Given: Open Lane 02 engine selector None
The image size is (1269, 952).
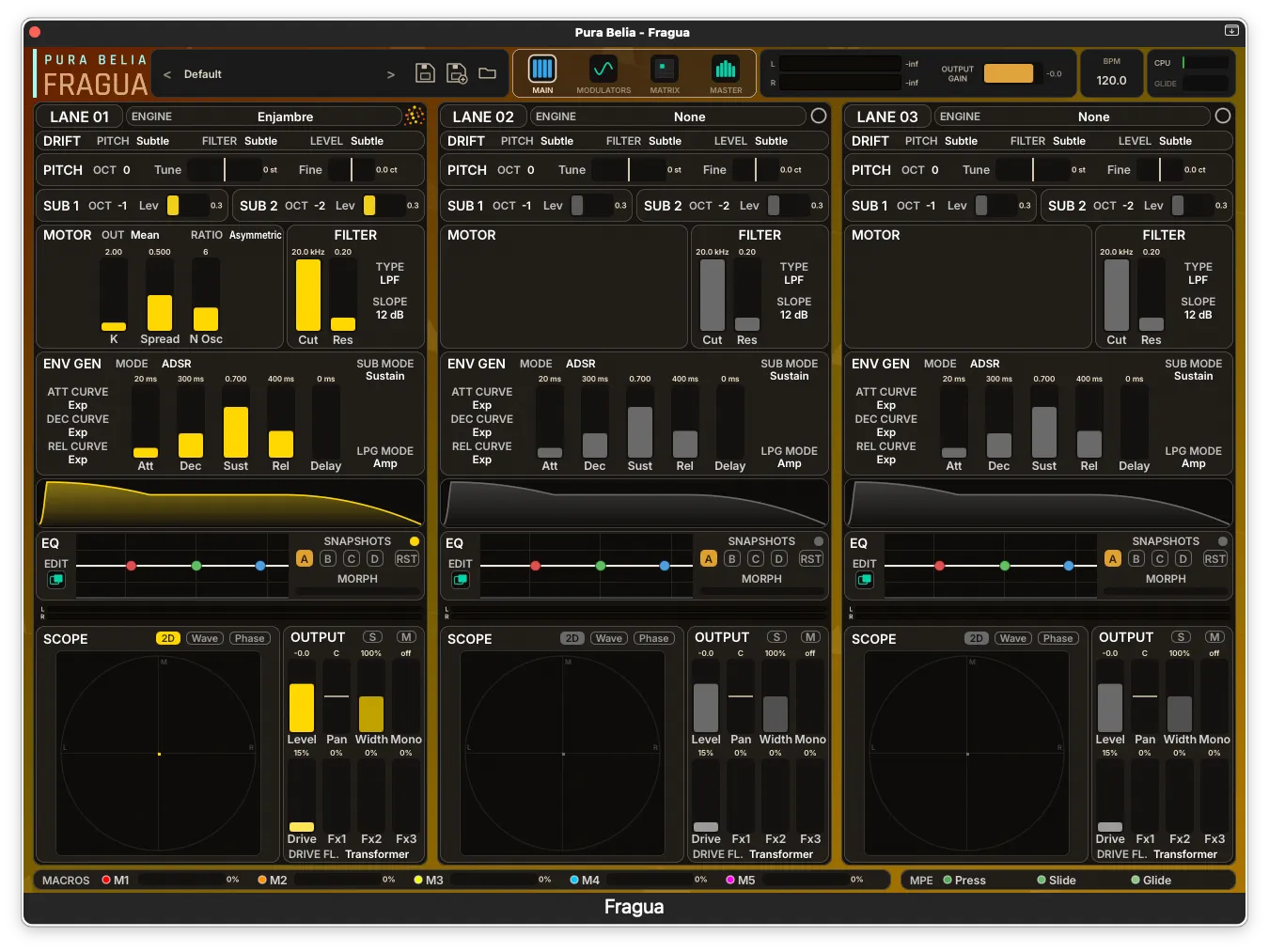Looking at the screenshot, I should coord(668,117).
